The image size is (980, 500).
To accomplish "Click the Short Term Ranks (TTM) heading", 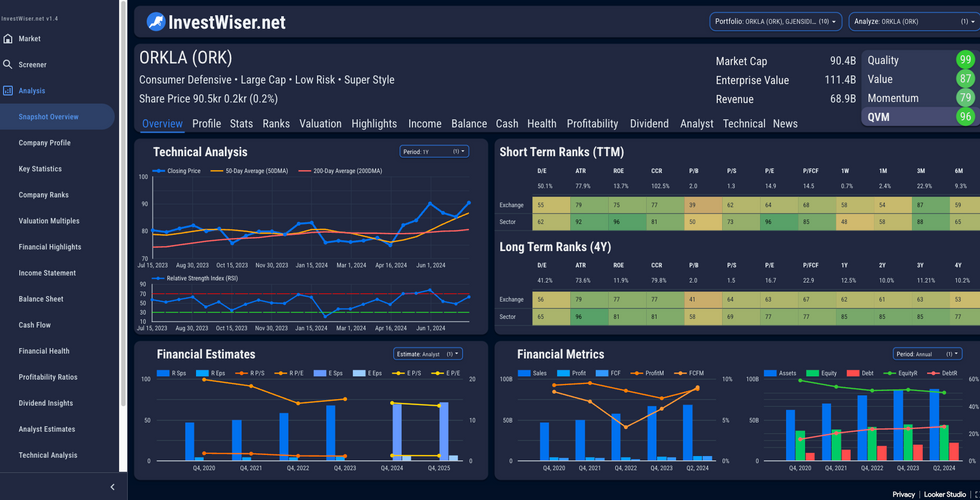I will click(x=561, y=152).
